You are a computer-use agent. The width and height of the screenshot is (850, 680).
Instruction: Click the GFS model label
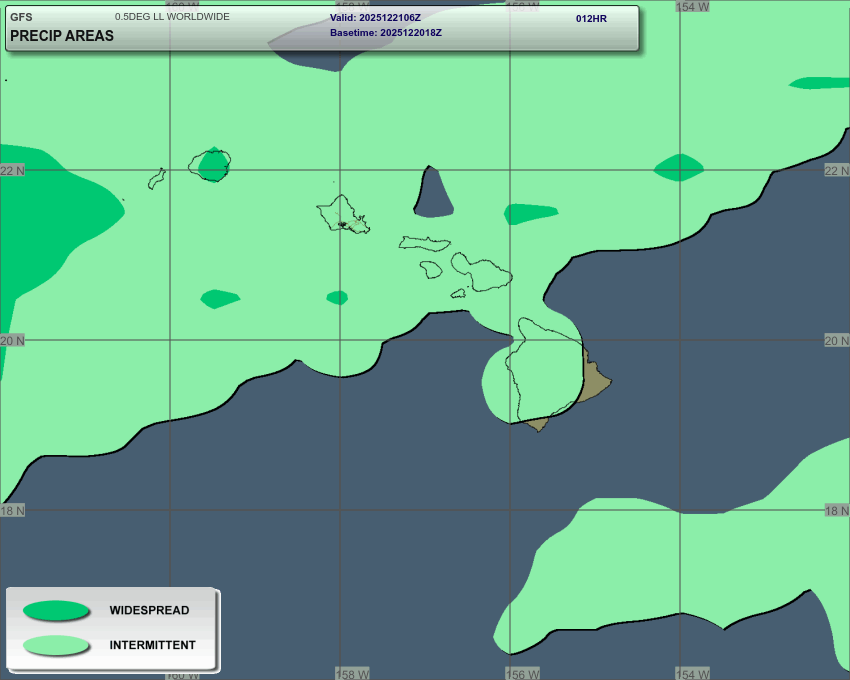[21, 17]
